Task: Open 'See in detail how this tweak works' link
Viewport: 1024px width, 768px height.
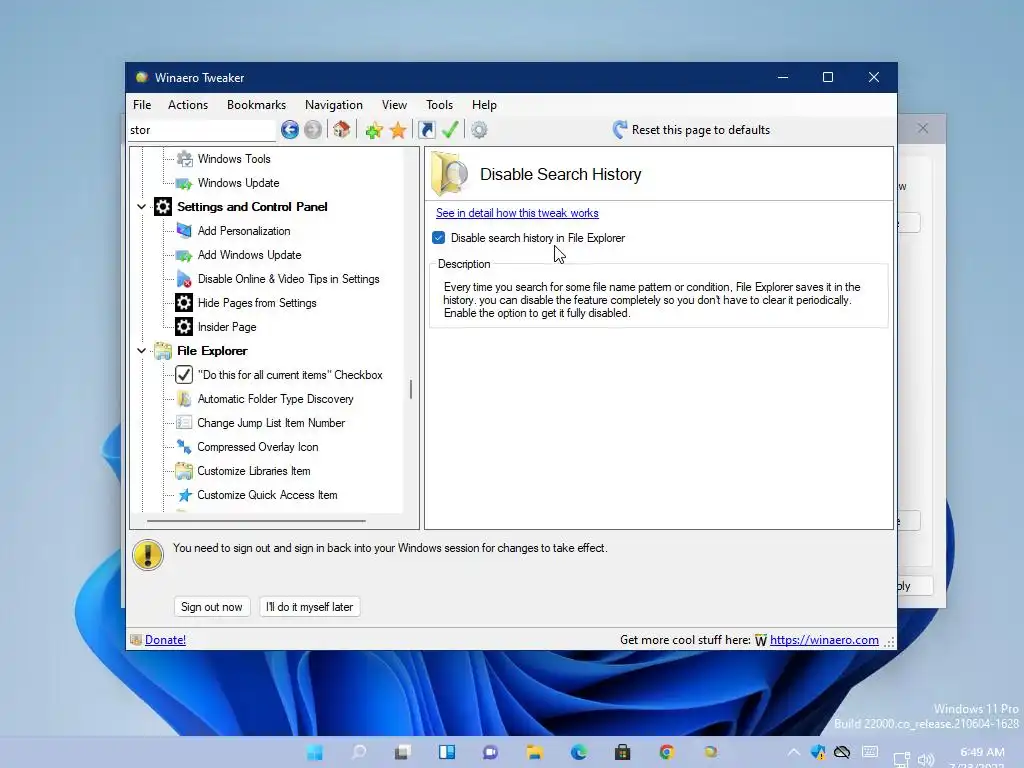Action: coord(517,213)
